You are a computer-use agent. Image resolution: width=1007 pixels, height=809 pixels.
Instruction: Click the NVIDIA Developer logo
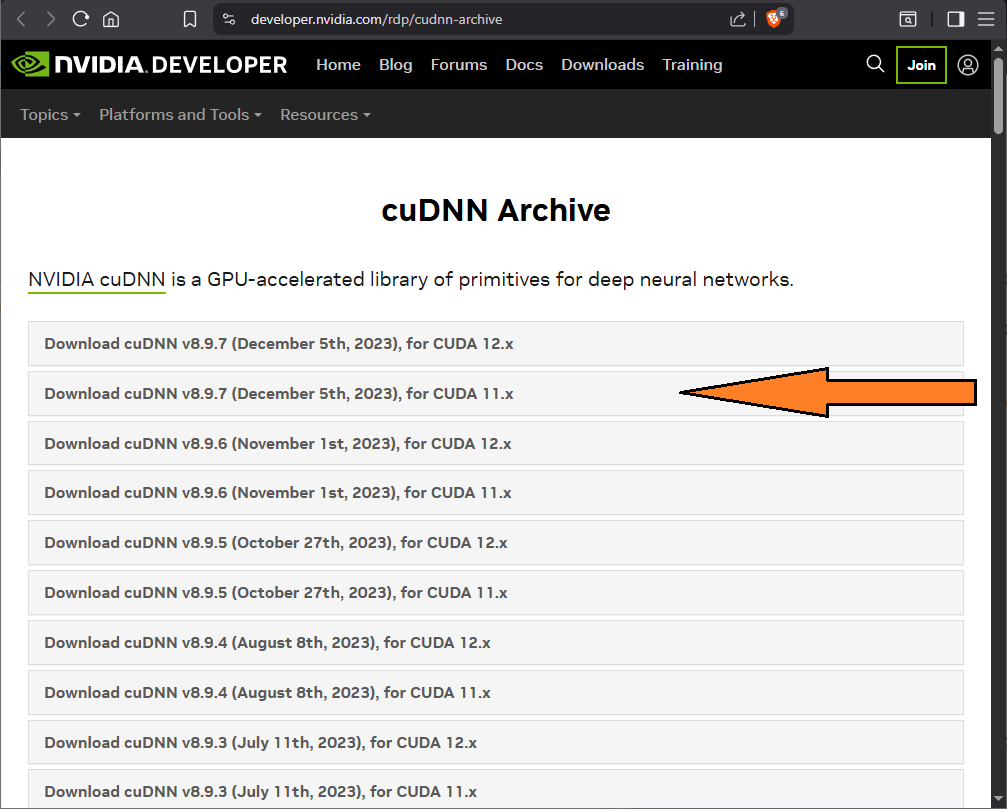[149, 64]
